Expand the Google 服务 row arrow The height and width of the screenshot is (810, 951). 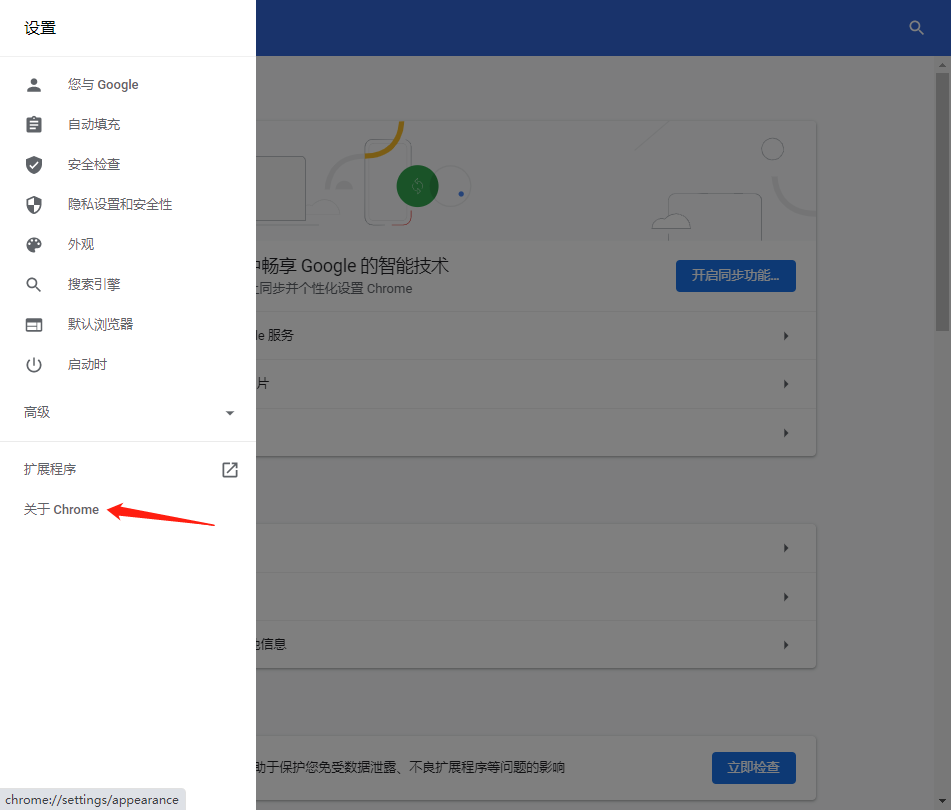coord(786,336)
